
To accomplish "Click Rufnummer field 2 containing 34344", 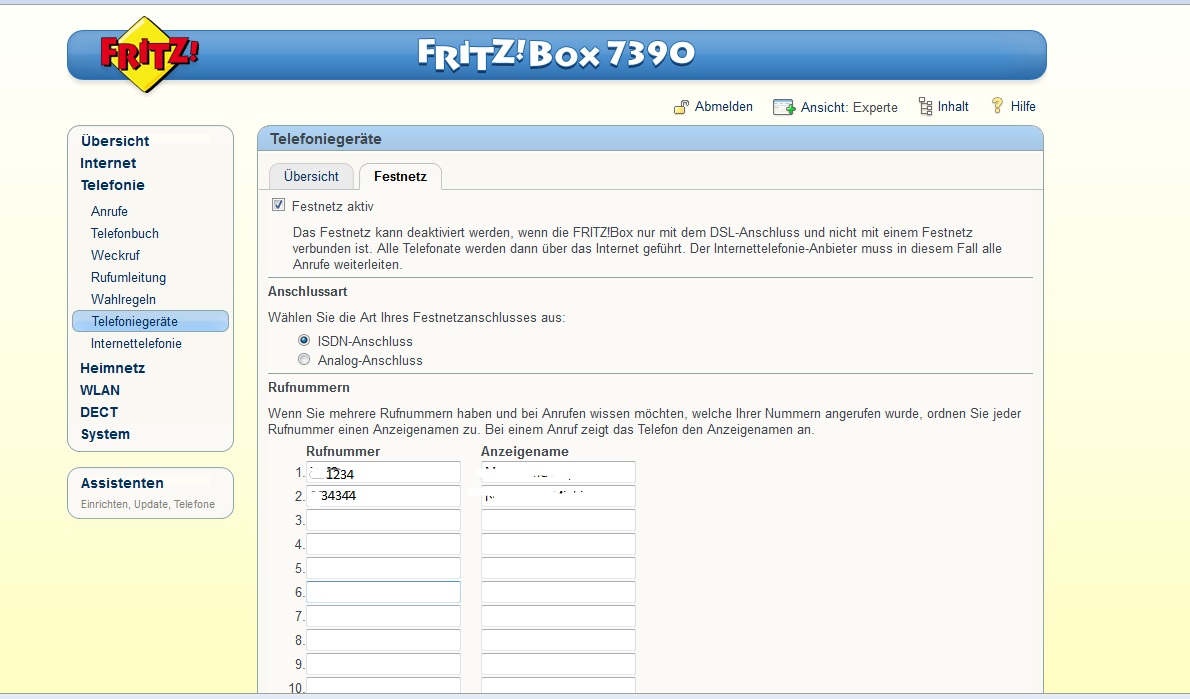I will (383, 496).
